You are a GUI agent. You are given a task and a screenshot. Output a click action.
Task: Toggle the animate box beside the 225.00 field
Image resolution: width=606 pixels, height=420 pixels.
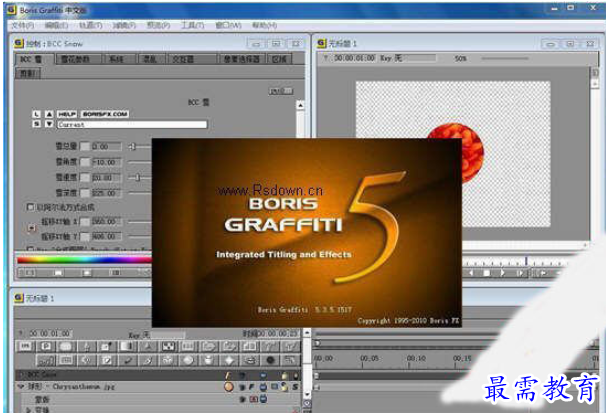(x=85, y=193)
